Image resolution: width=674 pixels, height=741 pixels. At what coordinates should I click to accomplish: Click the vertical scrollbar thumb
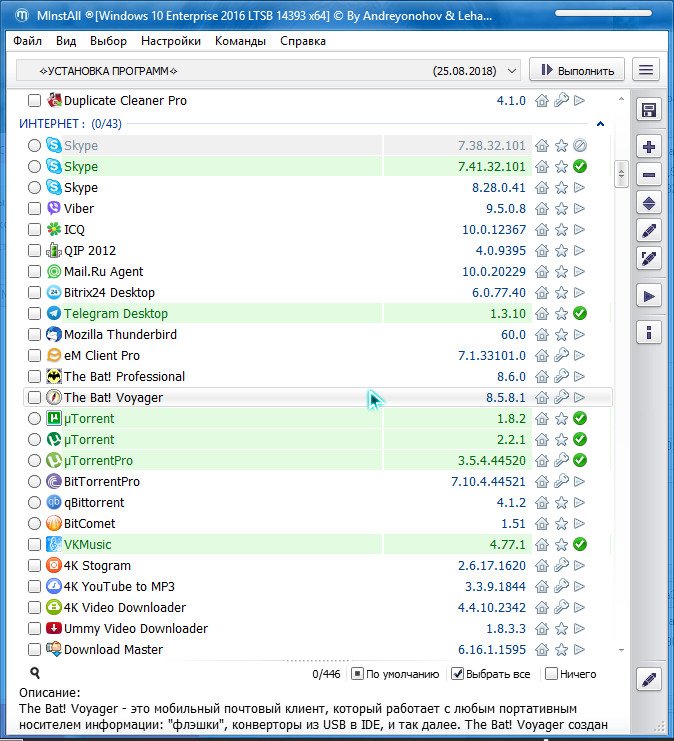[x=621, y=174]
